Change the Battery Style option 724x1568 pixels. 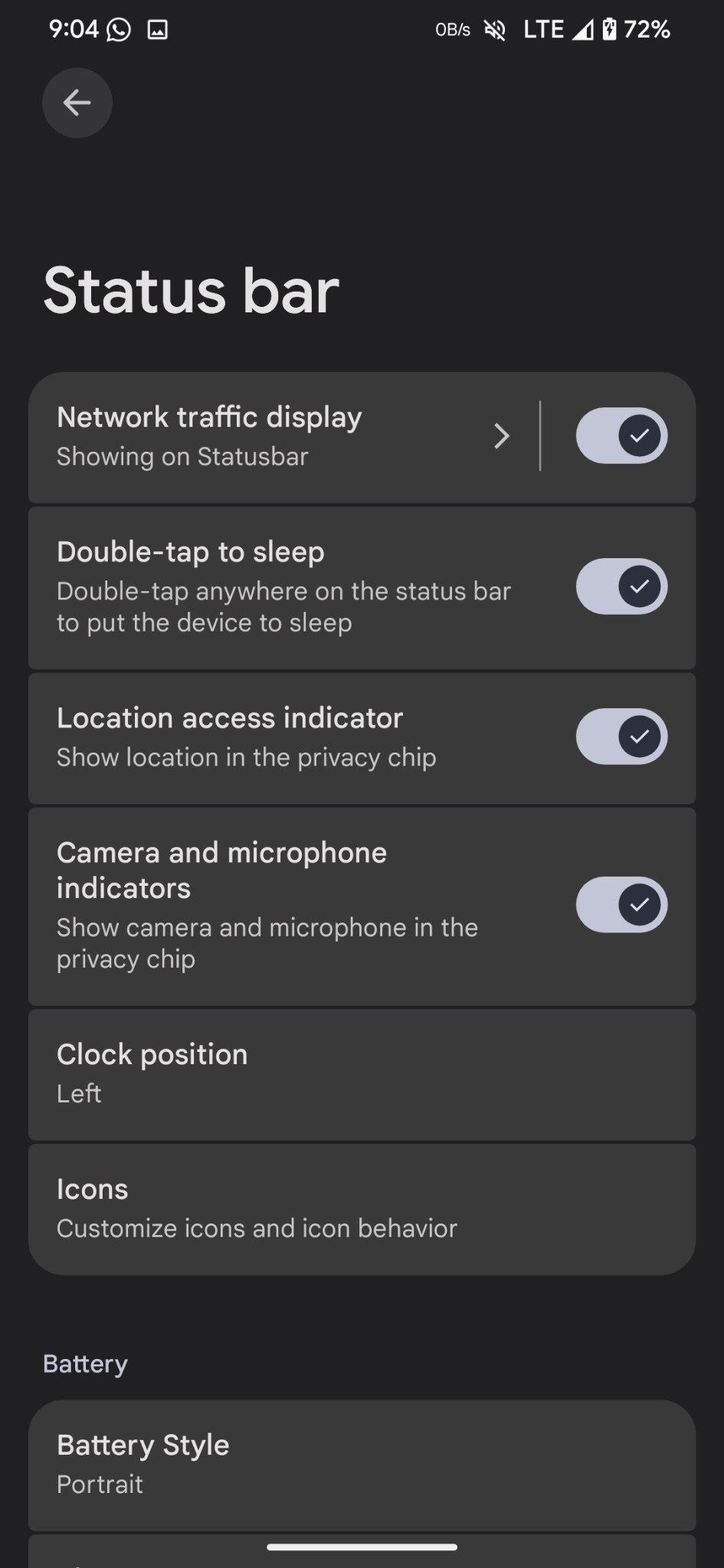coord(362,1464)
